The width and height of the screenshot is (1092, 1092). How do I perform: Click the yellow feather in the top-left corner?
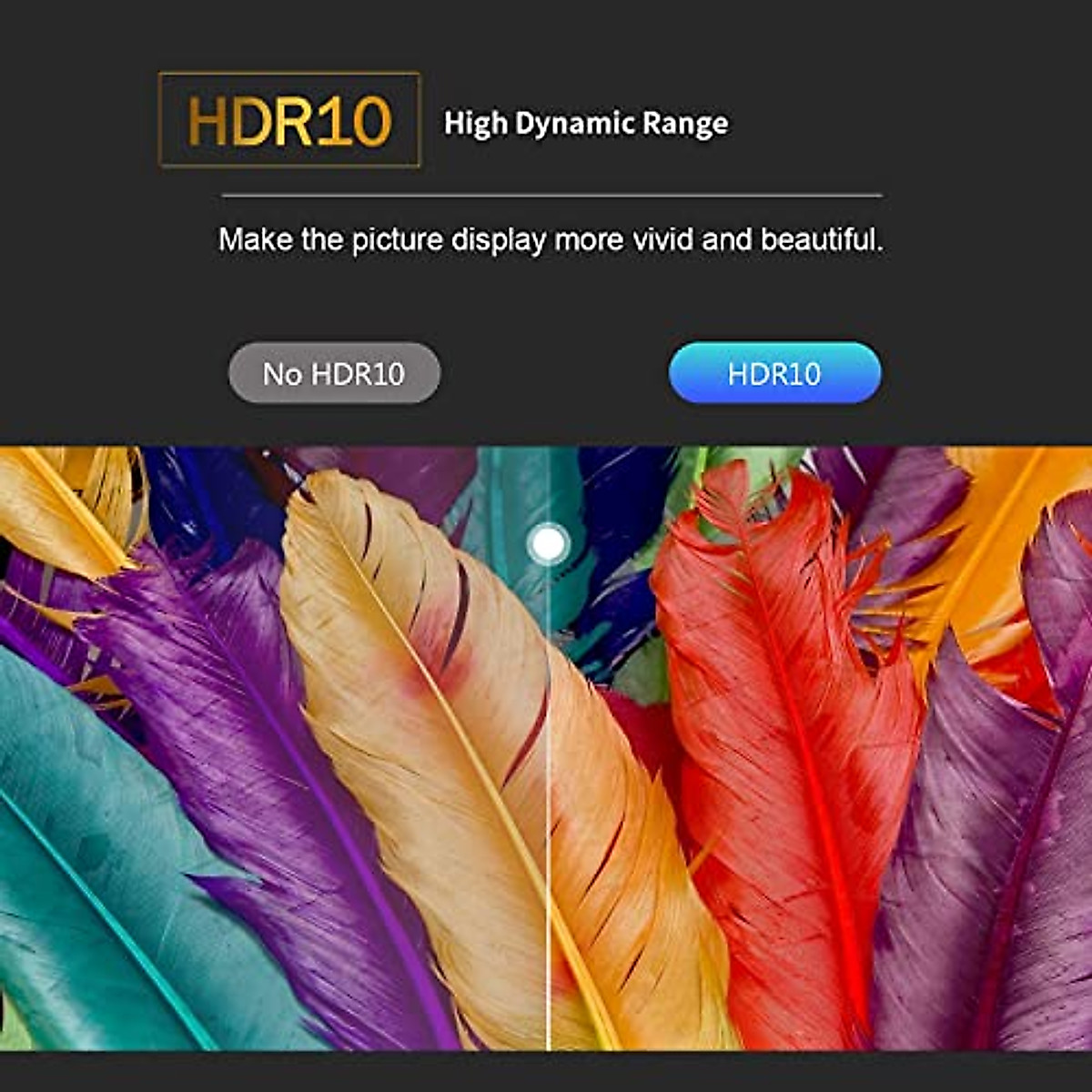coord(64,500)
